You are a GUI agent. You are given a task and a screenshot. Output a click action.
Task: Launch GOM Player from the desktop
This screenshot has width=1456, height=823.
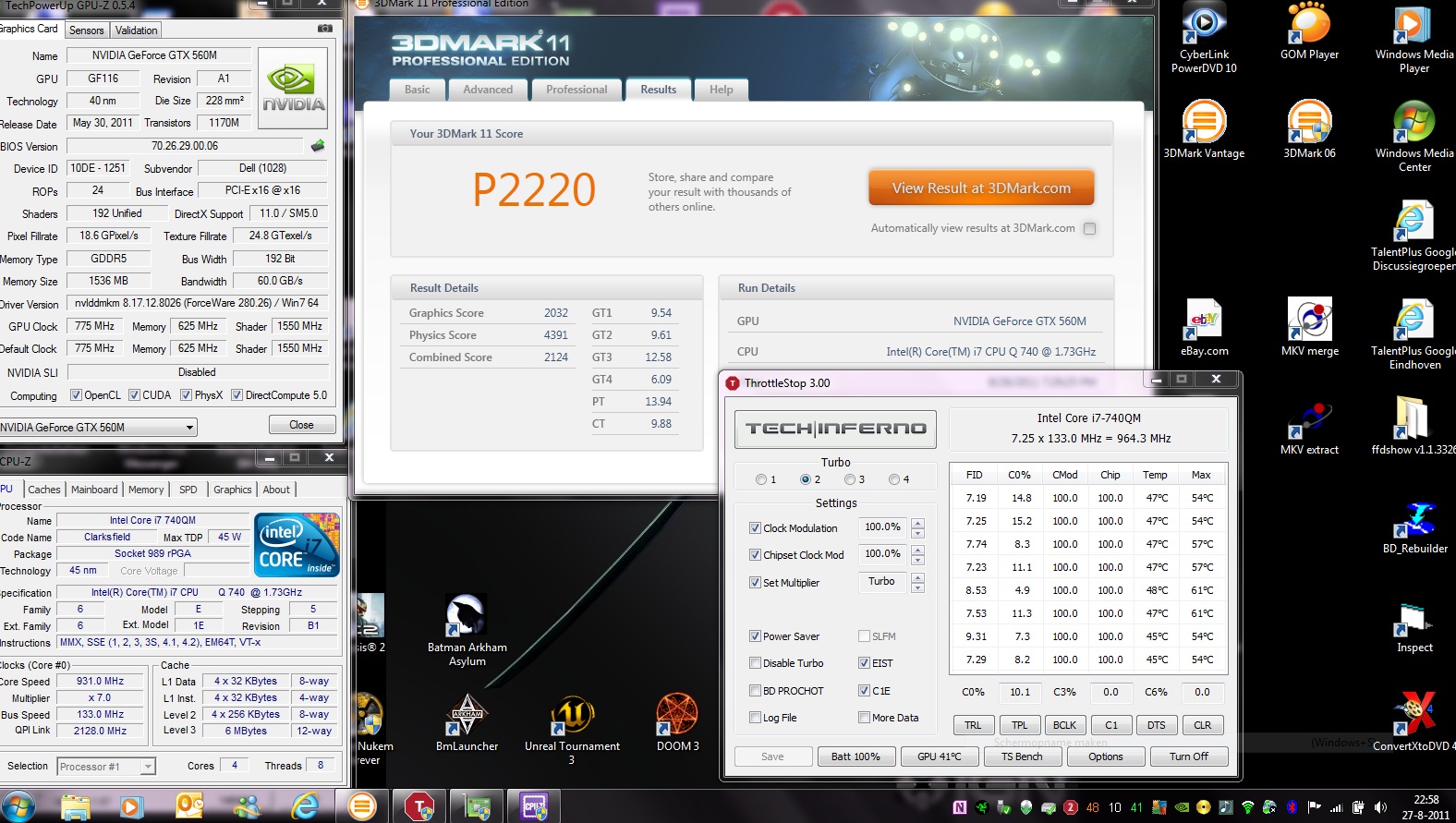point(1309,32)
